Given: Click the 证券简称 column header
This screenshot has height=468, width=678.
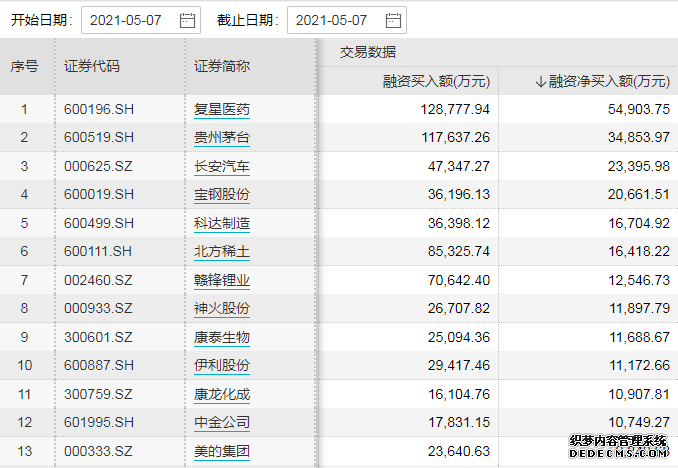Looking at the screenshot, I should (x=222, y=66).
